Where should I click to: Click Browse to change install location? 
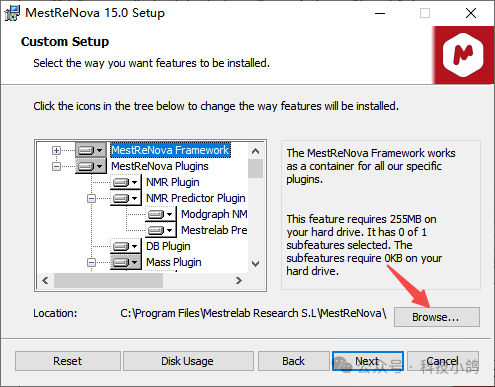point(437,317)
